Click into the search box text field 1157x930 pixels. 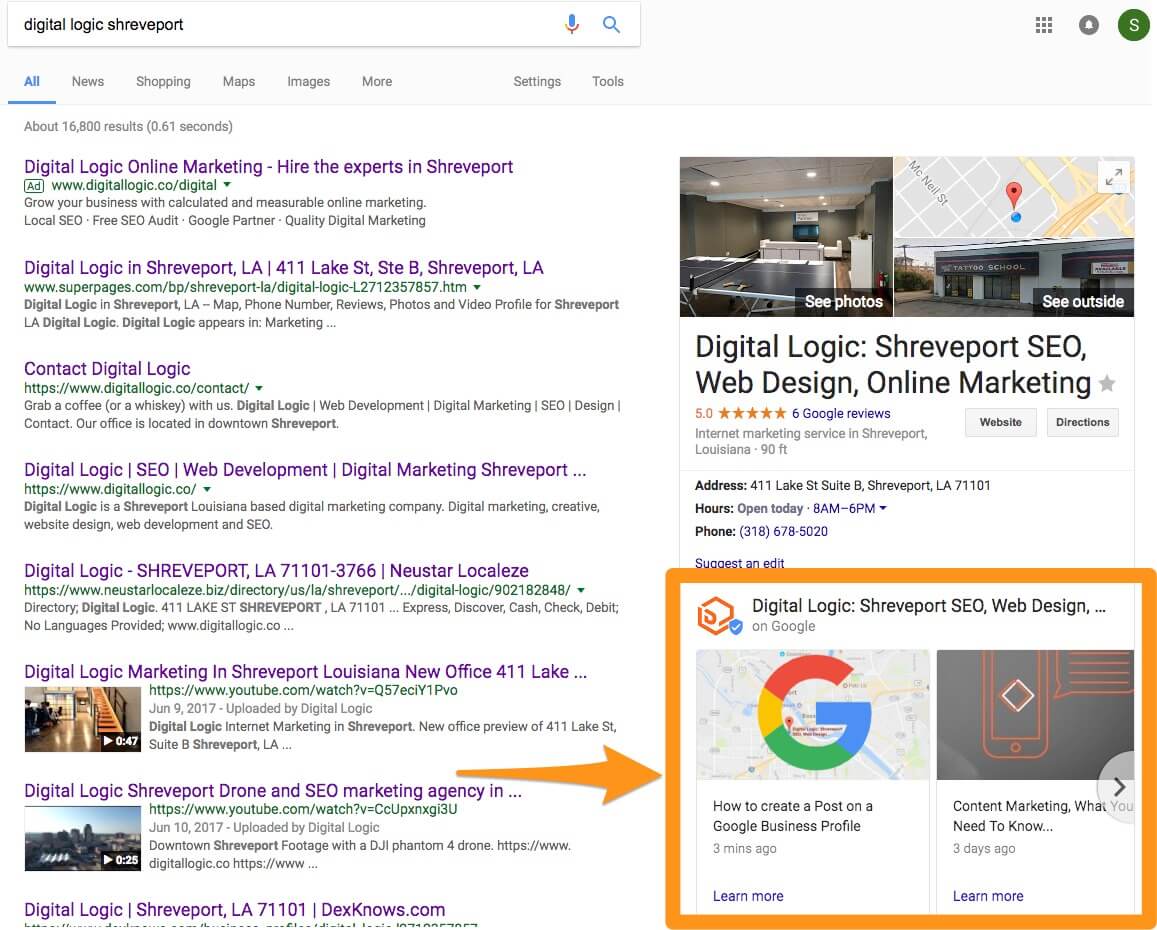288,24
